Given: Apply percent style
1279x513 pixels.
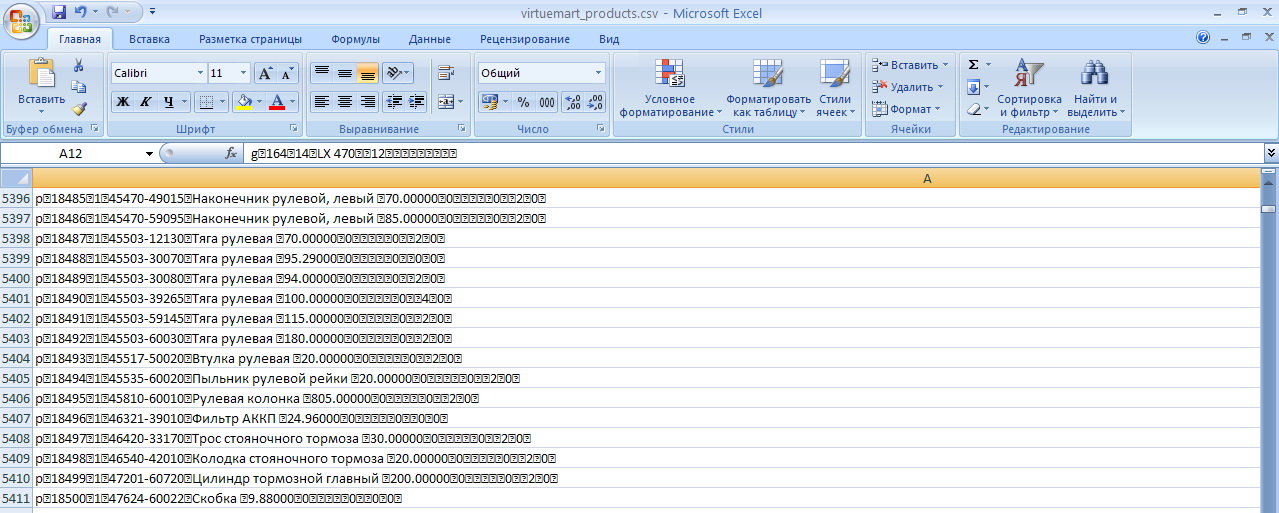Looking at the screenshot, I should 523,102.
